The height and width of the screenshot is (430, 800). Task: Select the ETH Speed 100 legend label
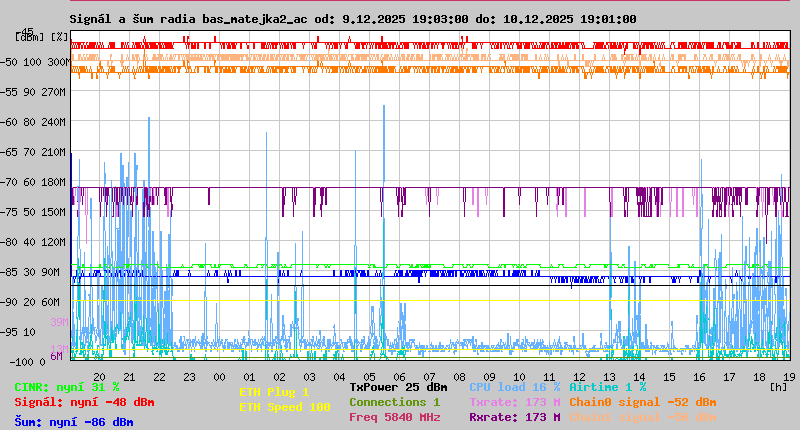[284, 407]
